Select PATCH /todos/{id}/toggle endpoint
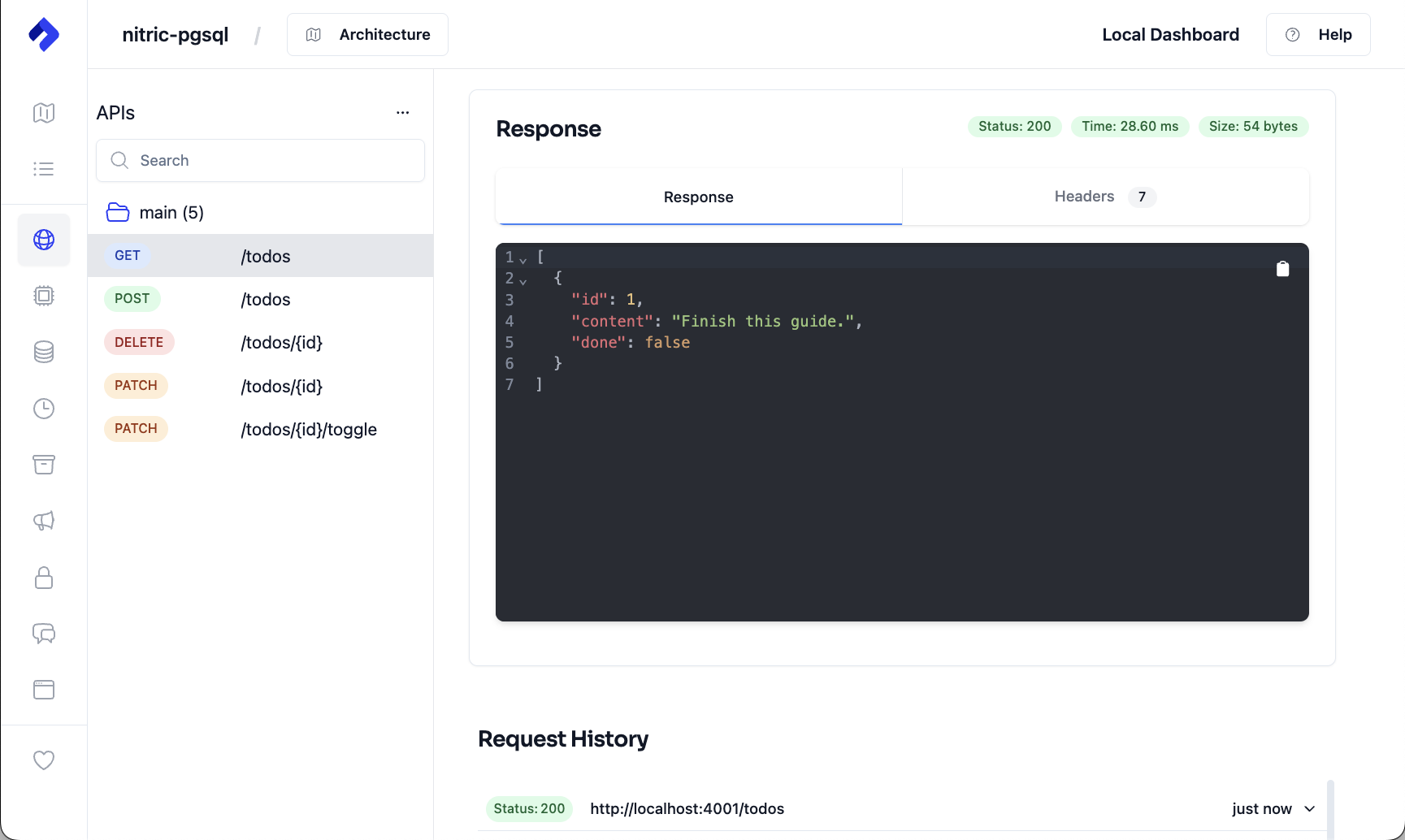Viewport: 1405px width, 840px height. pyautogui.click(x=260, y=429)
